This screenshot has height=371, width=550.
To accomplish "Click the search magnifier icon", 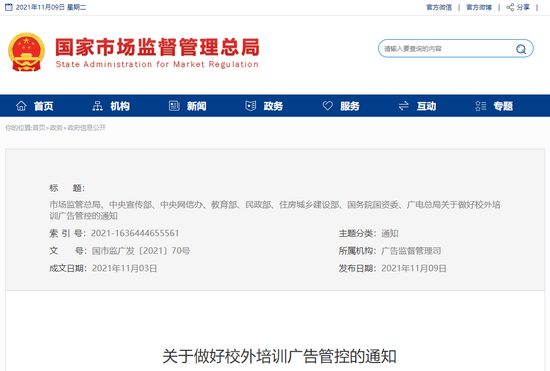I will [521, 49].
